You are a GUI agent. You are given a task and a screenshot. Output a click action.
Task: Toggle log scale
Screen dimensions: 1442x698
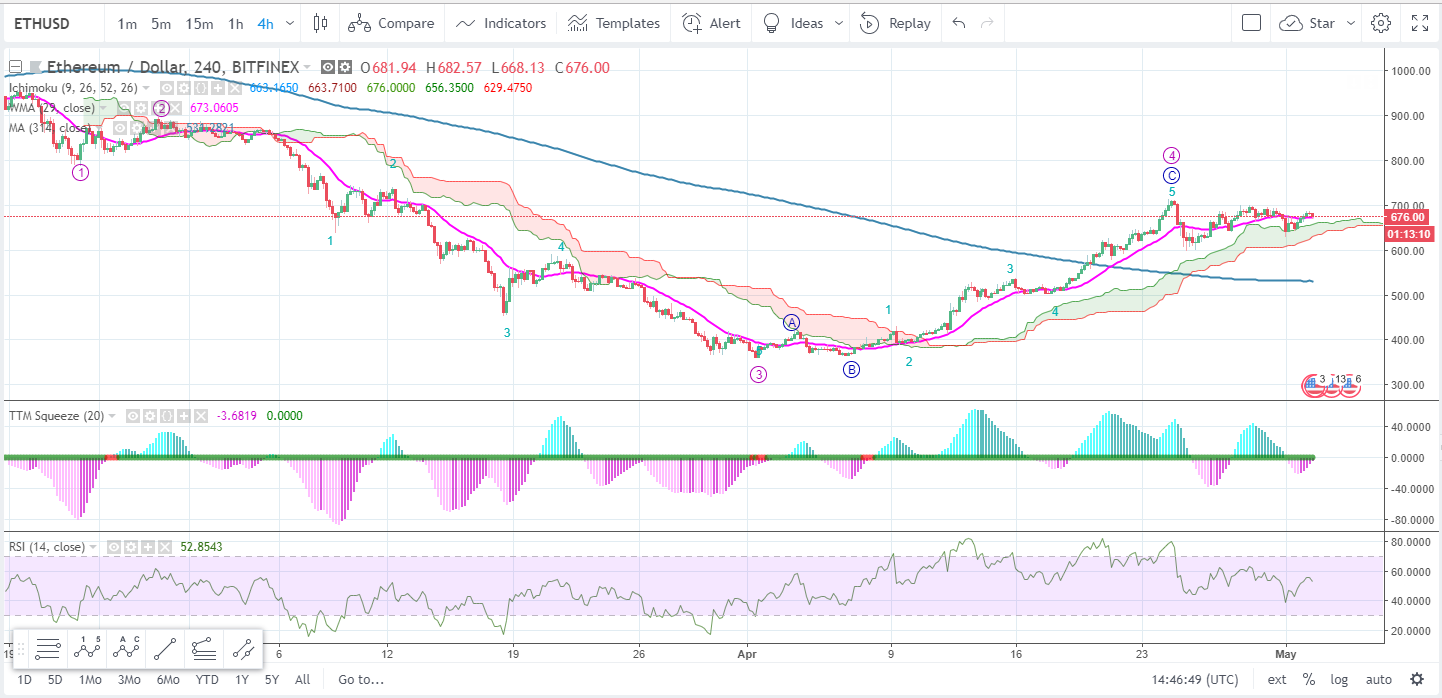pos(1339,679)
